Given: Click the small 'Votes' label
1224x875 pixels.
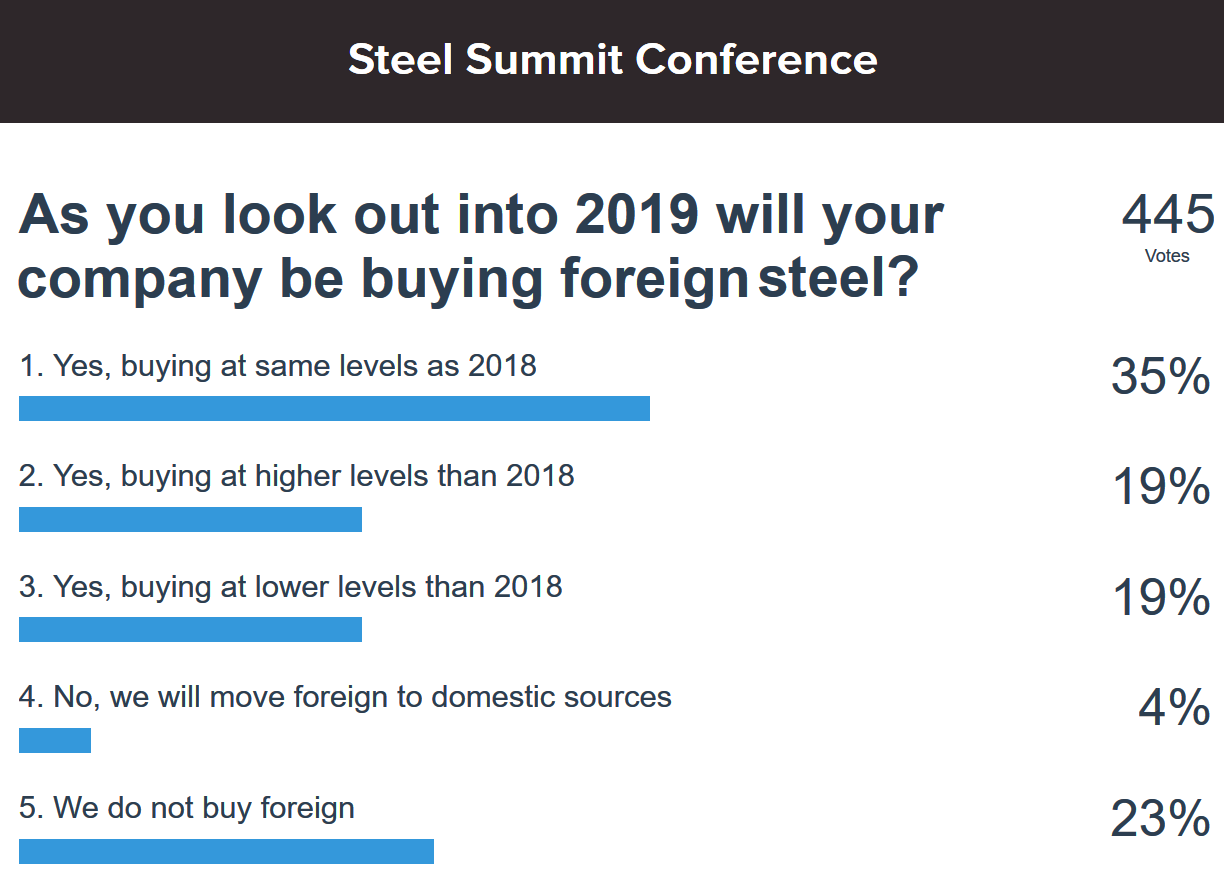Looking at the screenshot, I should tap(1167, 256).
